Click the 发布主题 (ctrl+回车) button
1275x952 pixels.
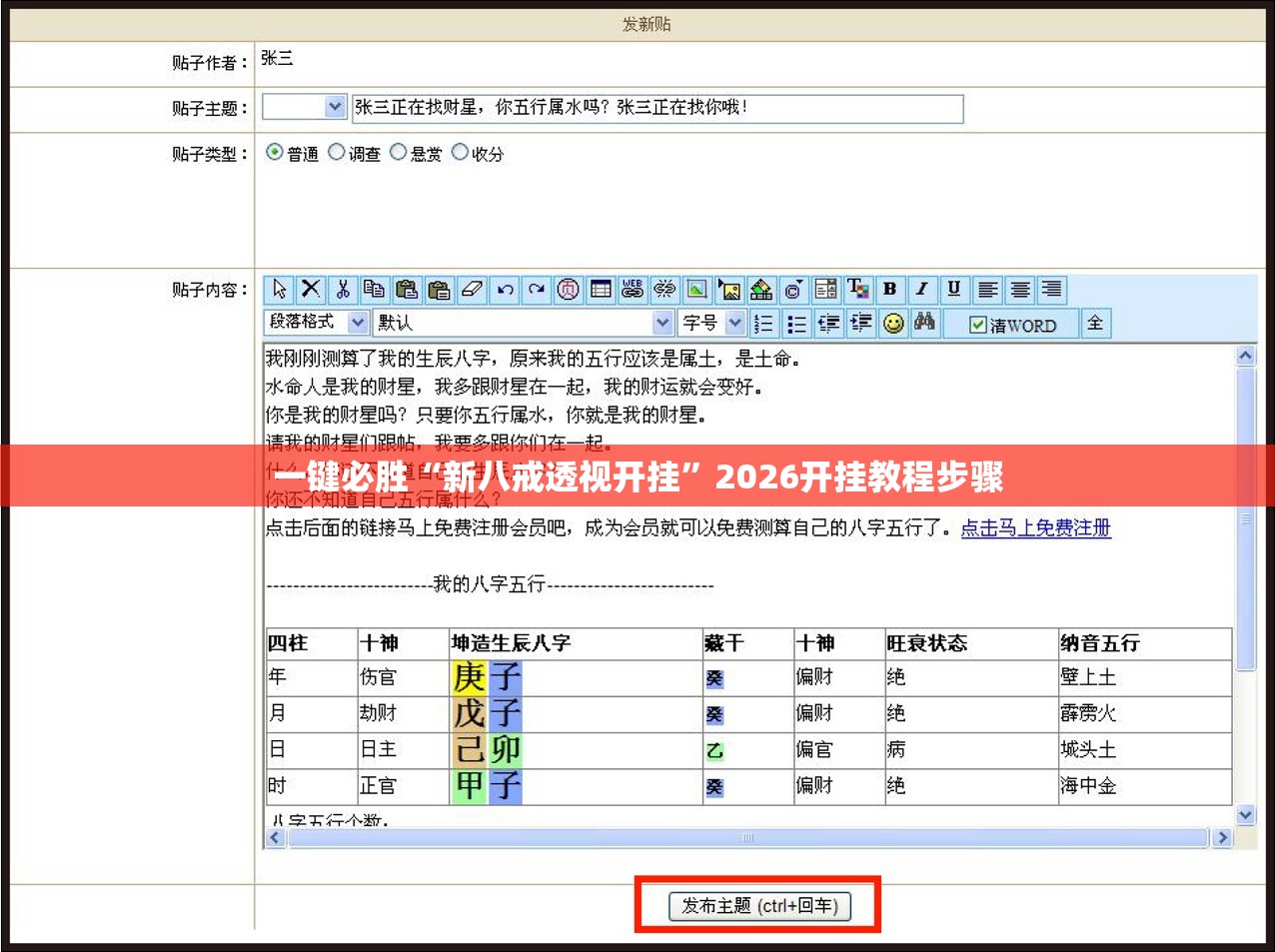point(759,906)
